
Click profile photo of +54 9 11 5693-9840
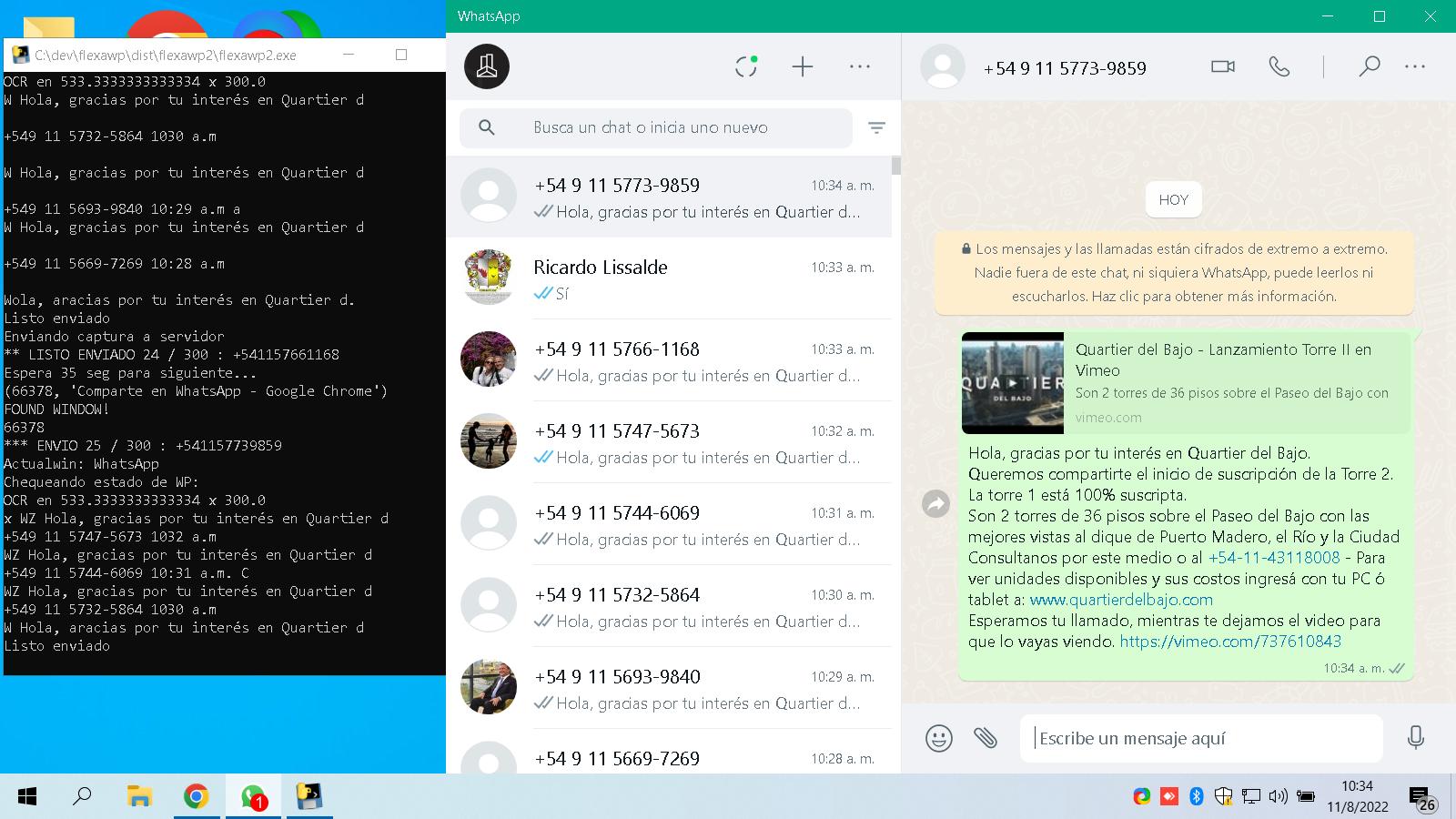coord(489,686)
